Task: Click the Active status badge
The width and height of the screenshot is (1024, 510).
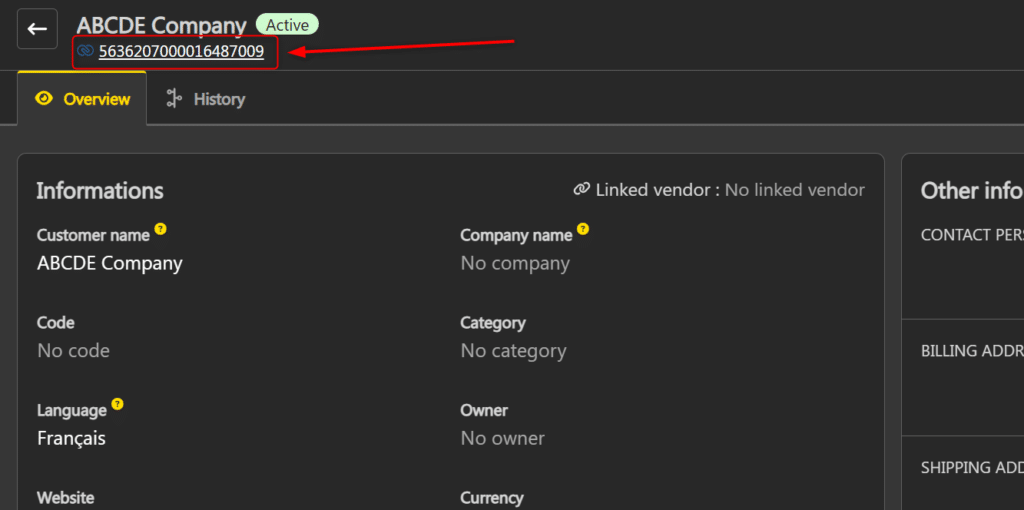Action: [x=287, y=25]
